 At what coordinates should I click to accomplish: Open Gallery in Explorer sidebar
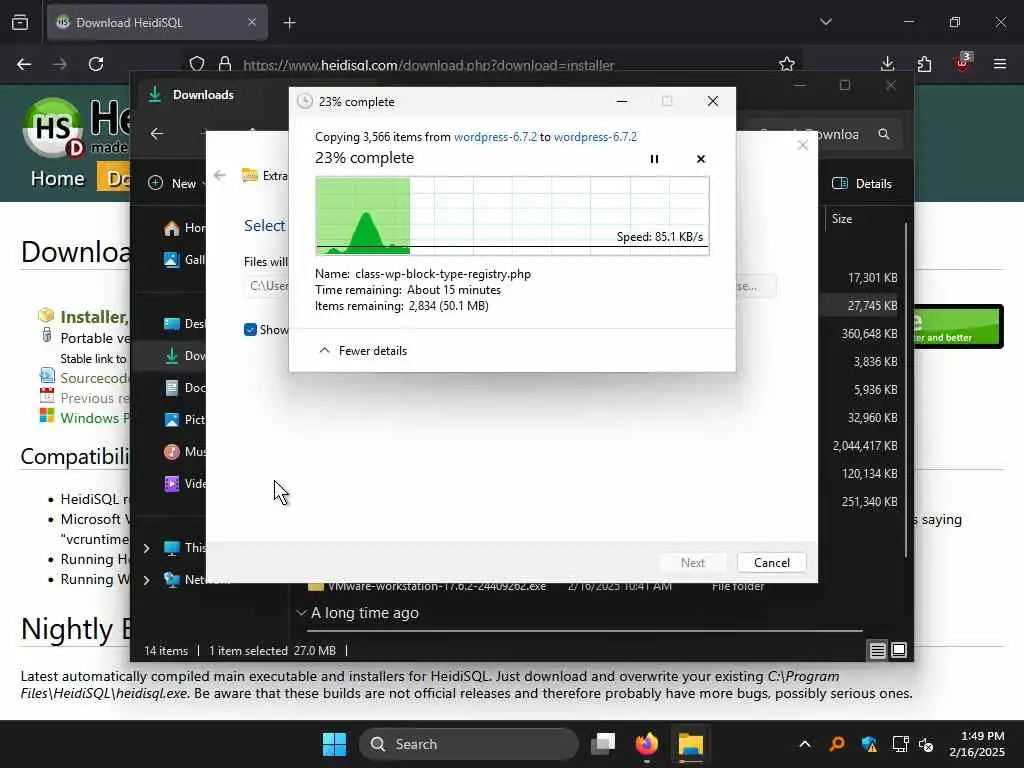click(x=184, y=260)
